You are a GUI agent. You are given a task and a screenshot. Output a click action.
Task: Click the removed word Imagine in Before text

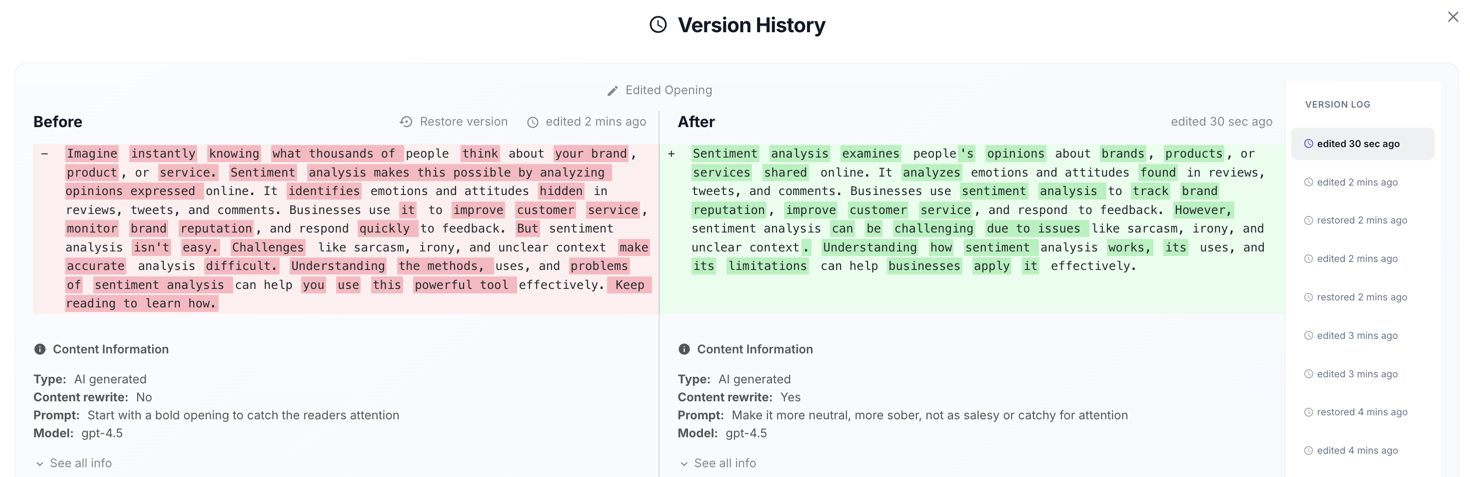coord(92,154)
